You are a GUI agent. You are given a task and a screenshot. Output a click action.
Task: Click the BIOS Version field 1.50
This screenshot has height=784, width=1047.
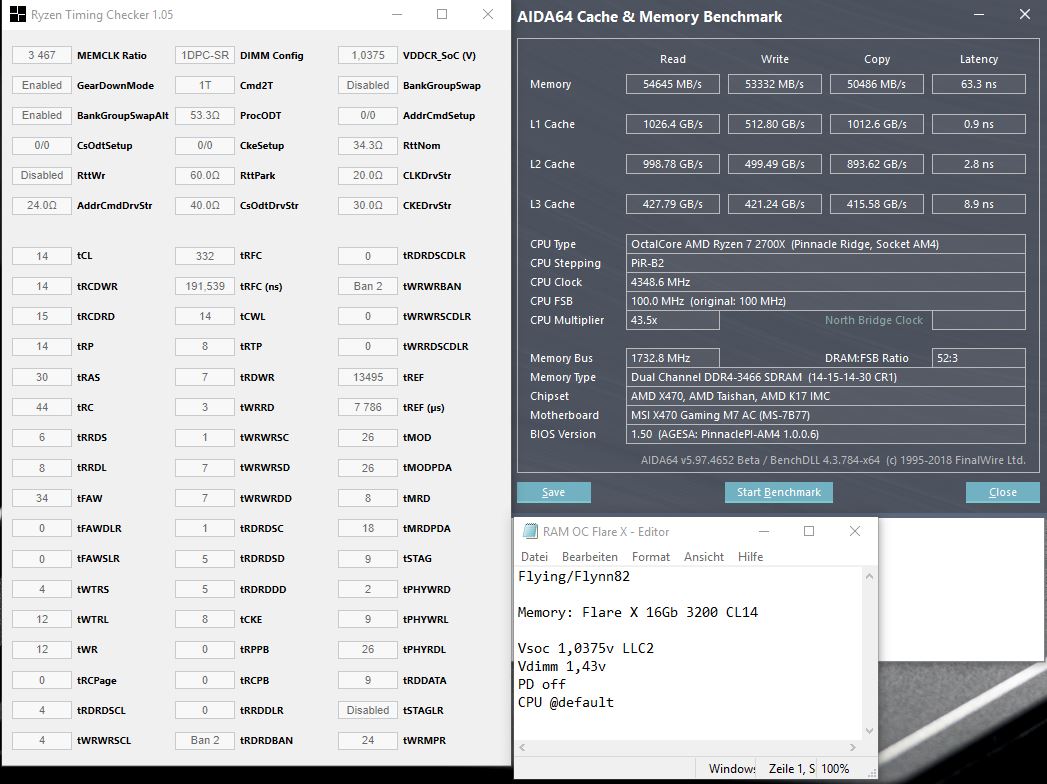point(825,434)
